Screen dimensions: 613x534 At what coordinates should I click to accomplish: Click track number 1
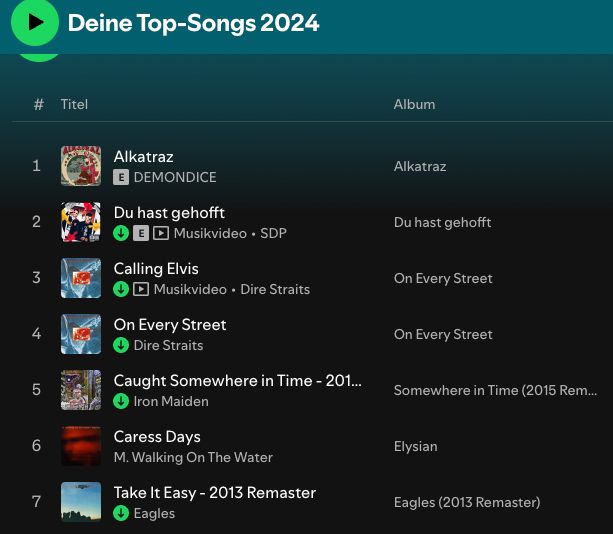[x=36, y=166]
